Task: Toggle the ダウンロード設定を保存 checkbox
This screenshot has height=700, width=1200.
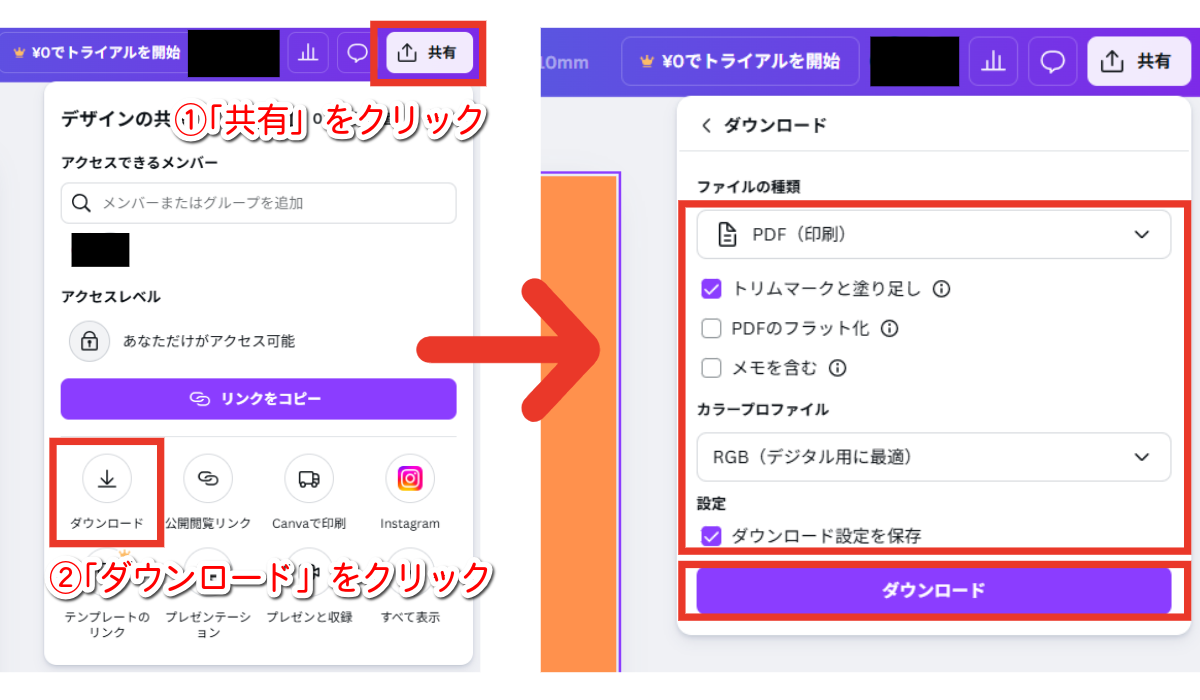Action: point(712,536)
